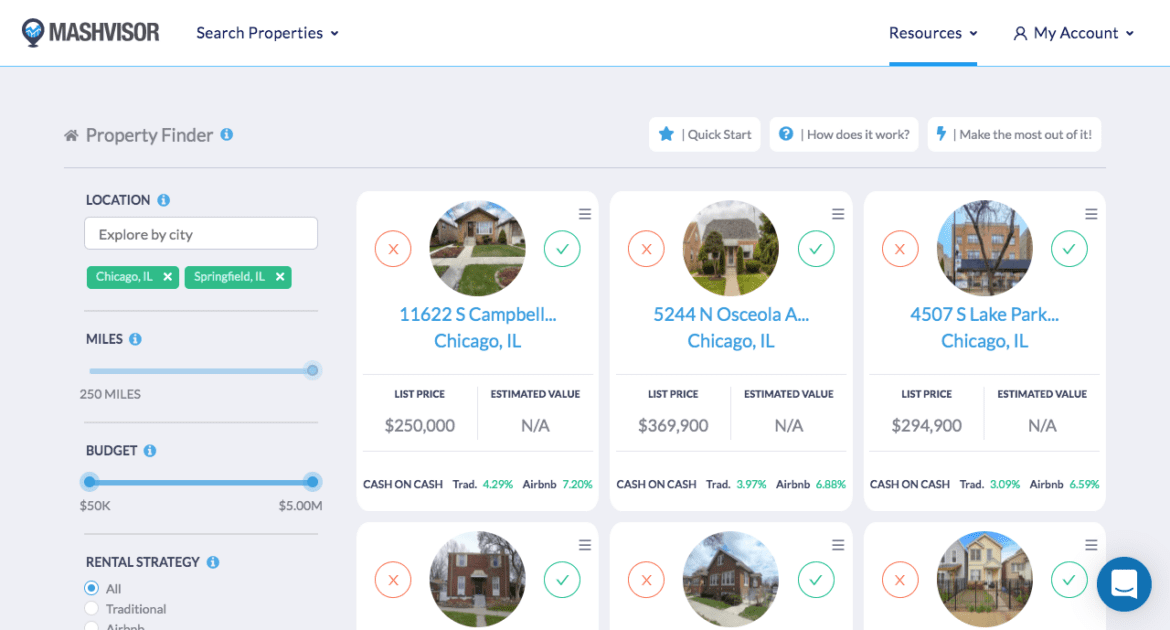Open the 11622 S Campbell property details link
1170x630 pixels.
pyautogui.click(x=477, y=314)
